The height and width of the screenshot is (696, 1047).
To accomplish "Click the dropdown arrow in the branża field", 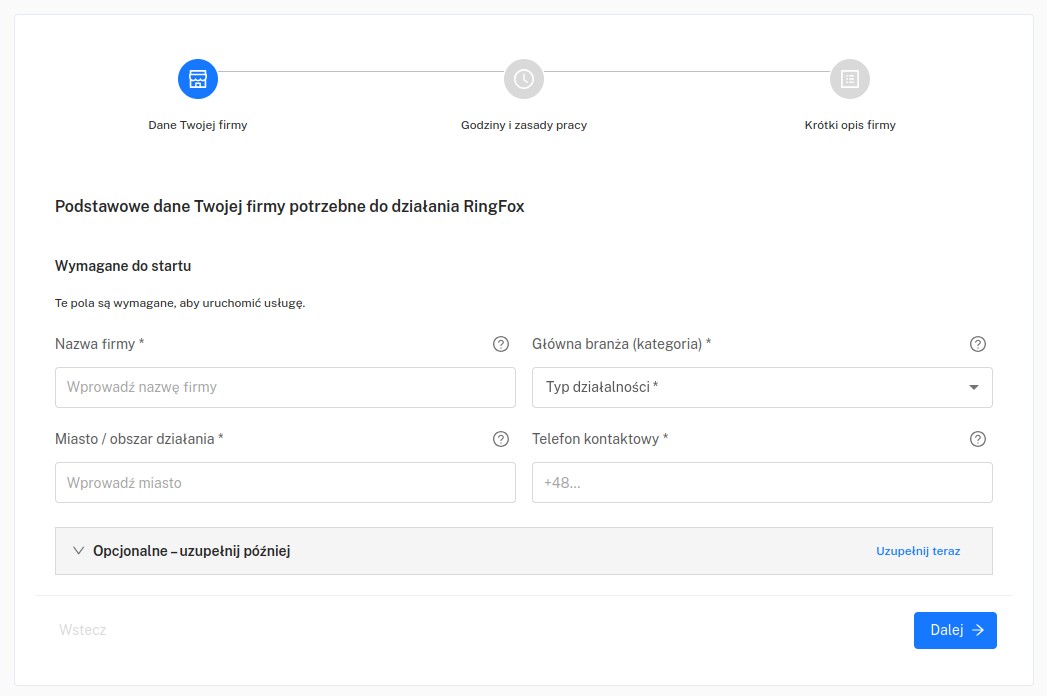I will (974, 388).
